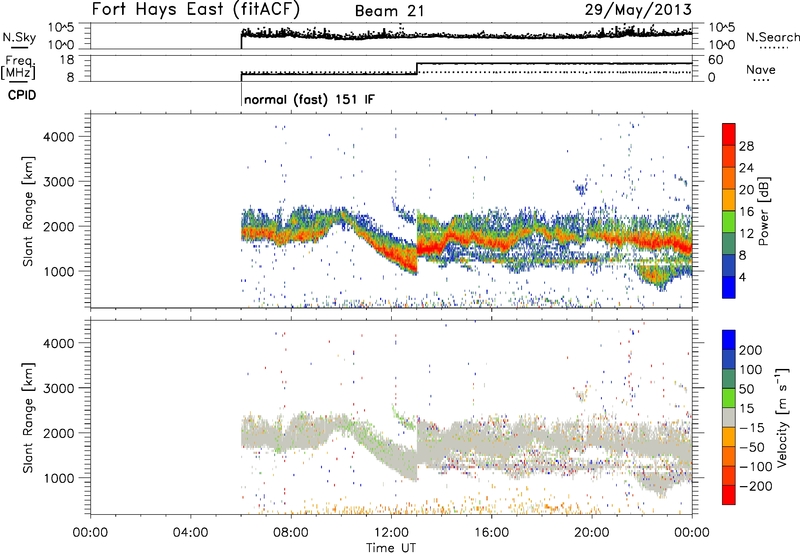Click the '4000' tick on power panel
This screenshot has width=800, height=554.
coord(58,137)
